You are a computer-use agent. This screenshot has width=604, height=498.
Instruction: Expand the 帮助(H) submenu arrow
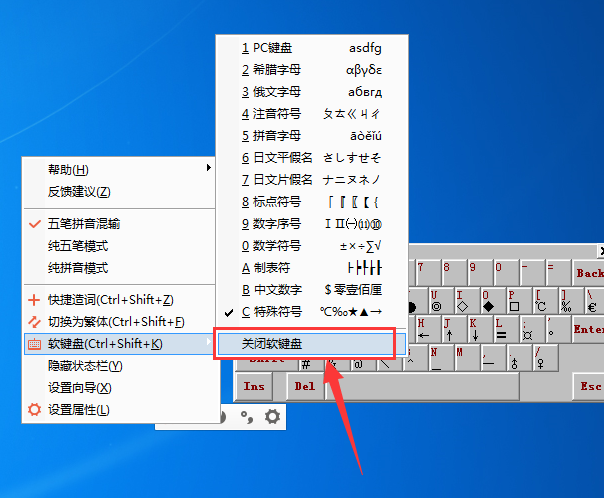tap(208, 168)
